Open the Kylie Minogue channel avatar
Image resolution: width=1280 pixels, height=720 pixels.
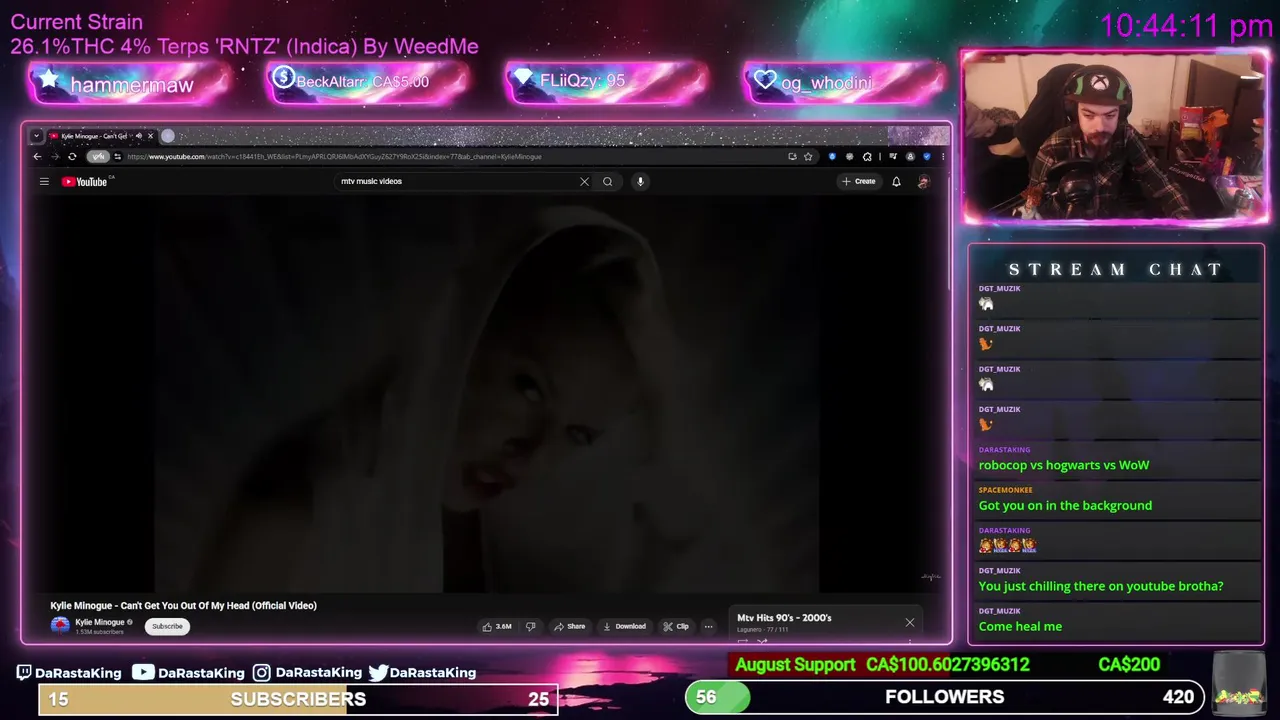(x=60, y=626)
